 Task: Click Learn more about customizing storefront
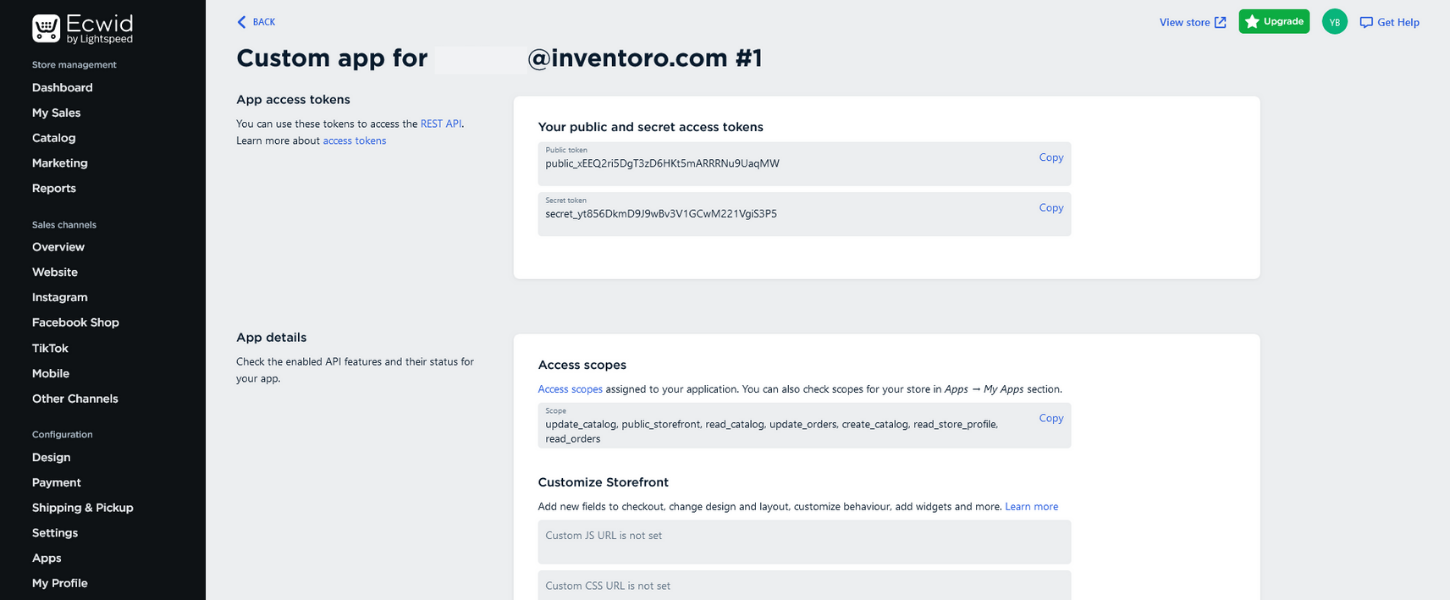tap(1031, 507)
